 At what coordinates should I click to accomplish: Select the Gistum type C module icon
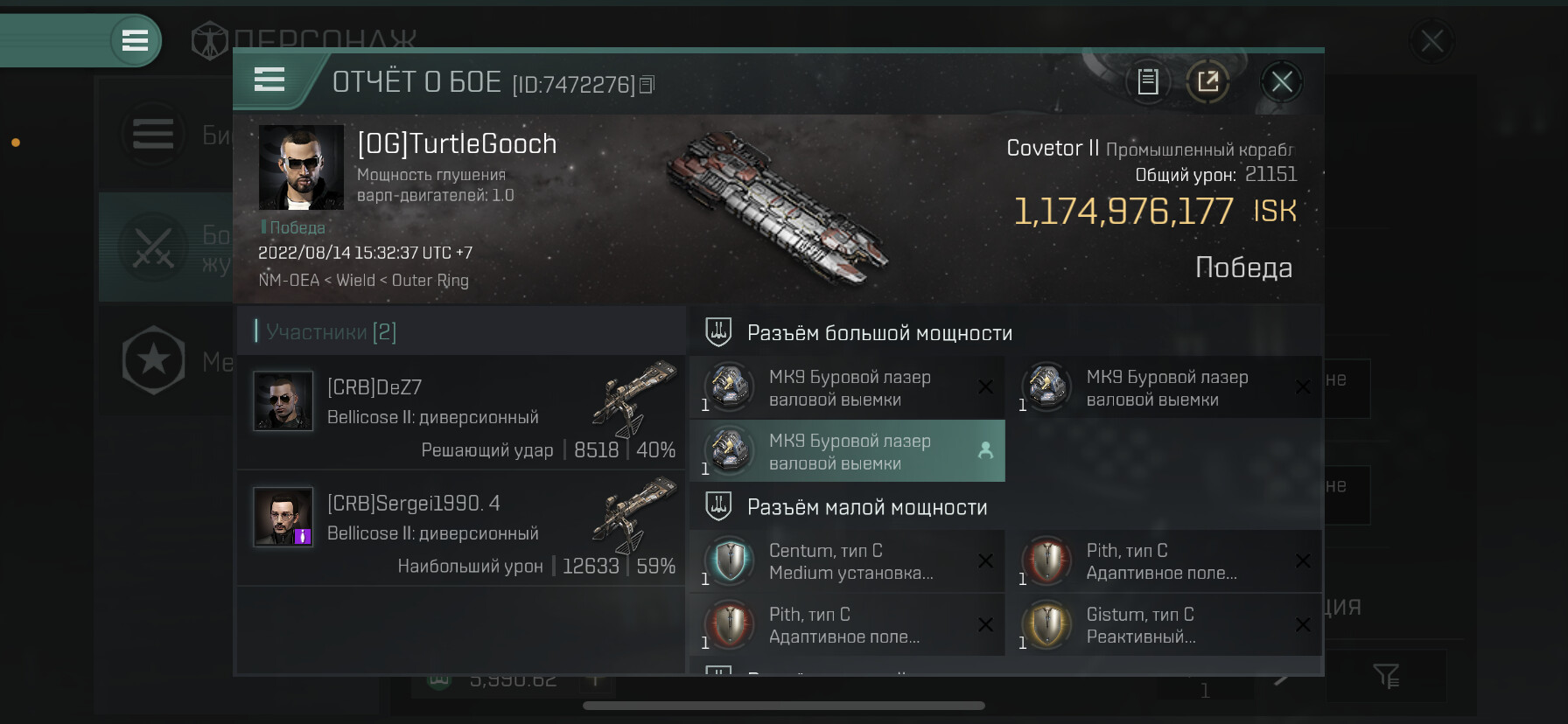(x=1046, y=625)
